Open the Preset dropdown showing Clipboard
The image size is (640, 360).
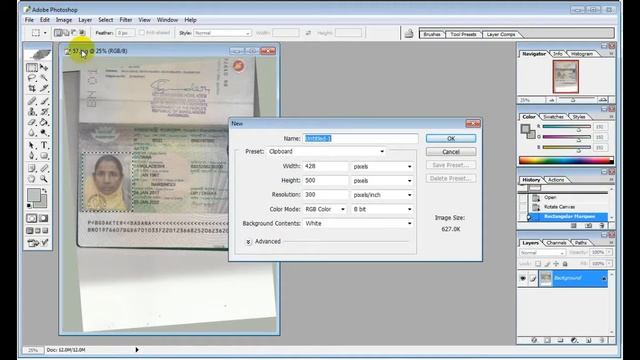coord(327,151)
